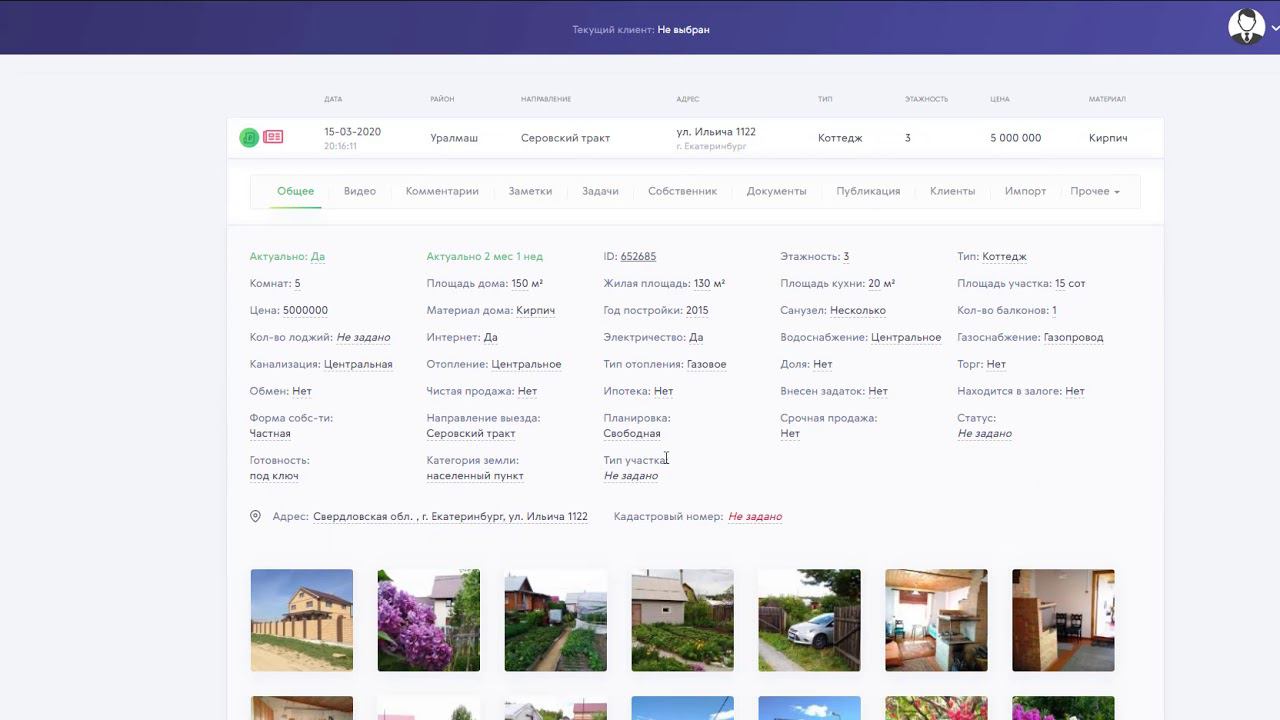
Task: Open the lilac flowers photo thumbnail
Action: click(x=429, y=620)
